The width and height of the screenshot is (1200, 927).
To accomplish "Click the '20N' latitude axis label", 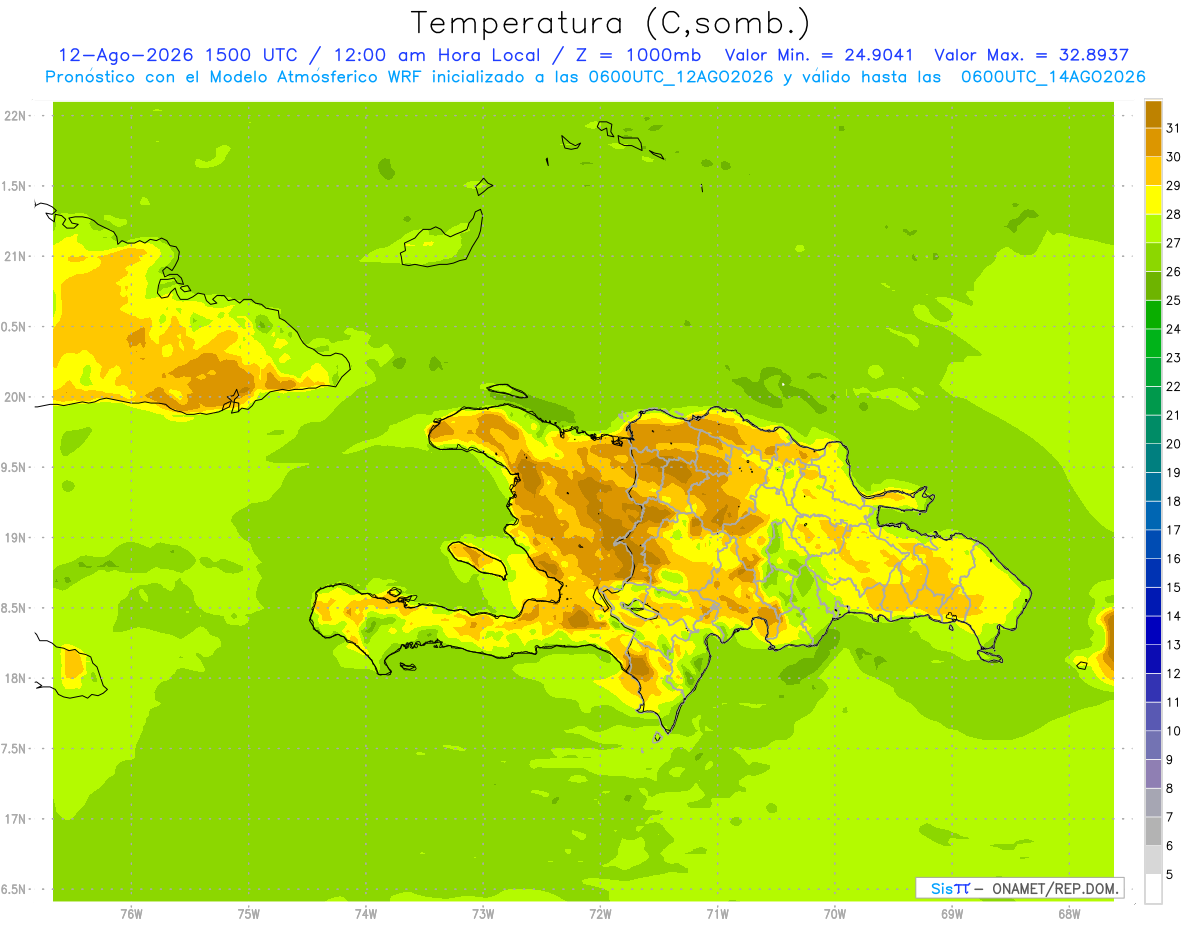I will pos(16,397).
